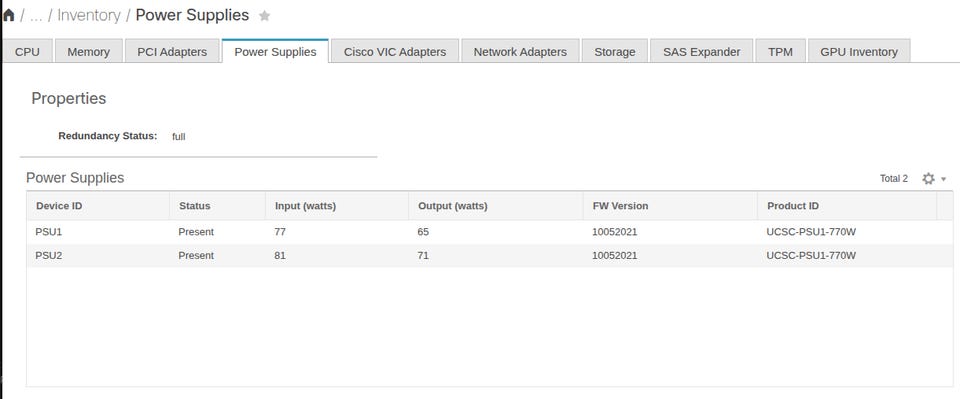Expand the gear dropdown arrow
This screenshot has height=399, width=960.
[943, 179]
